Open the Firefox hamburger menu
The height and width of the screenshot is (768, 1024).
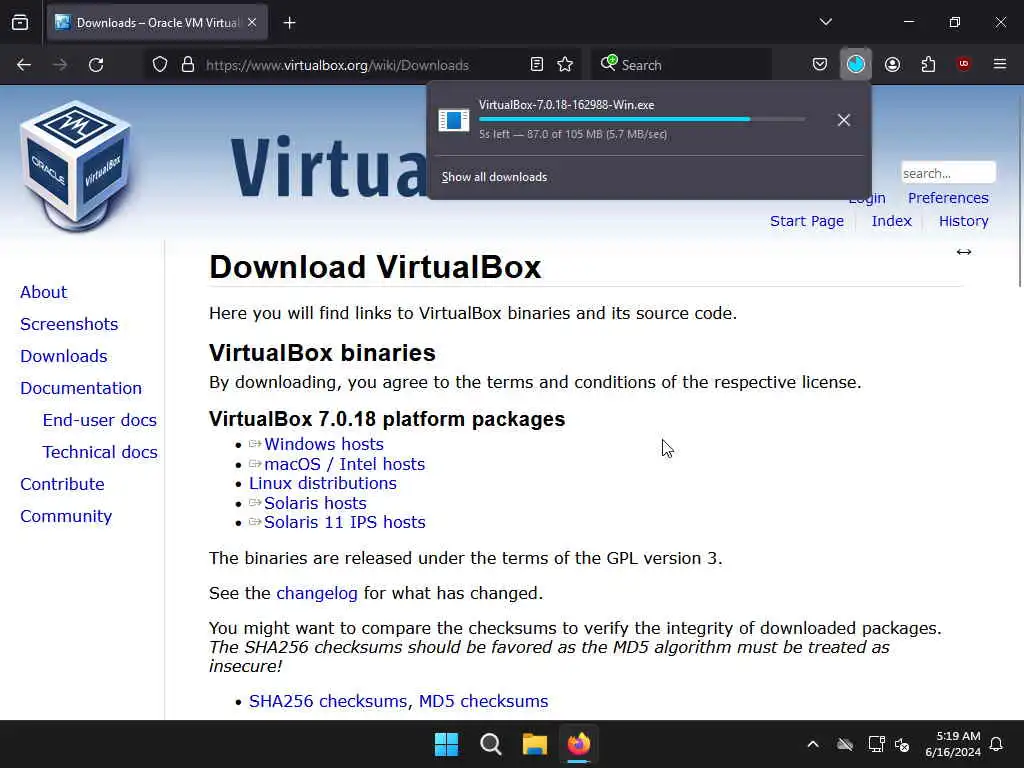coord(1000,64)
